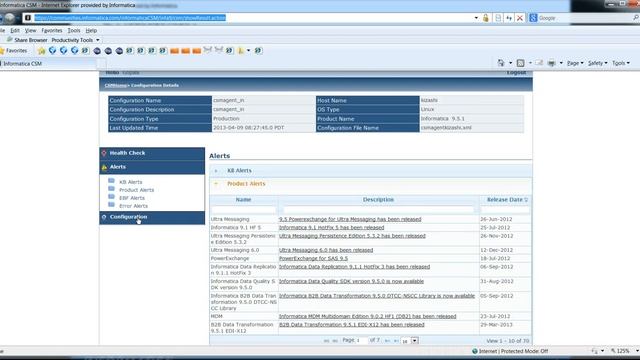The height and width of the screenshot is (360, 640).
Task: Click the page number field in pager
Action: point(362,340)
